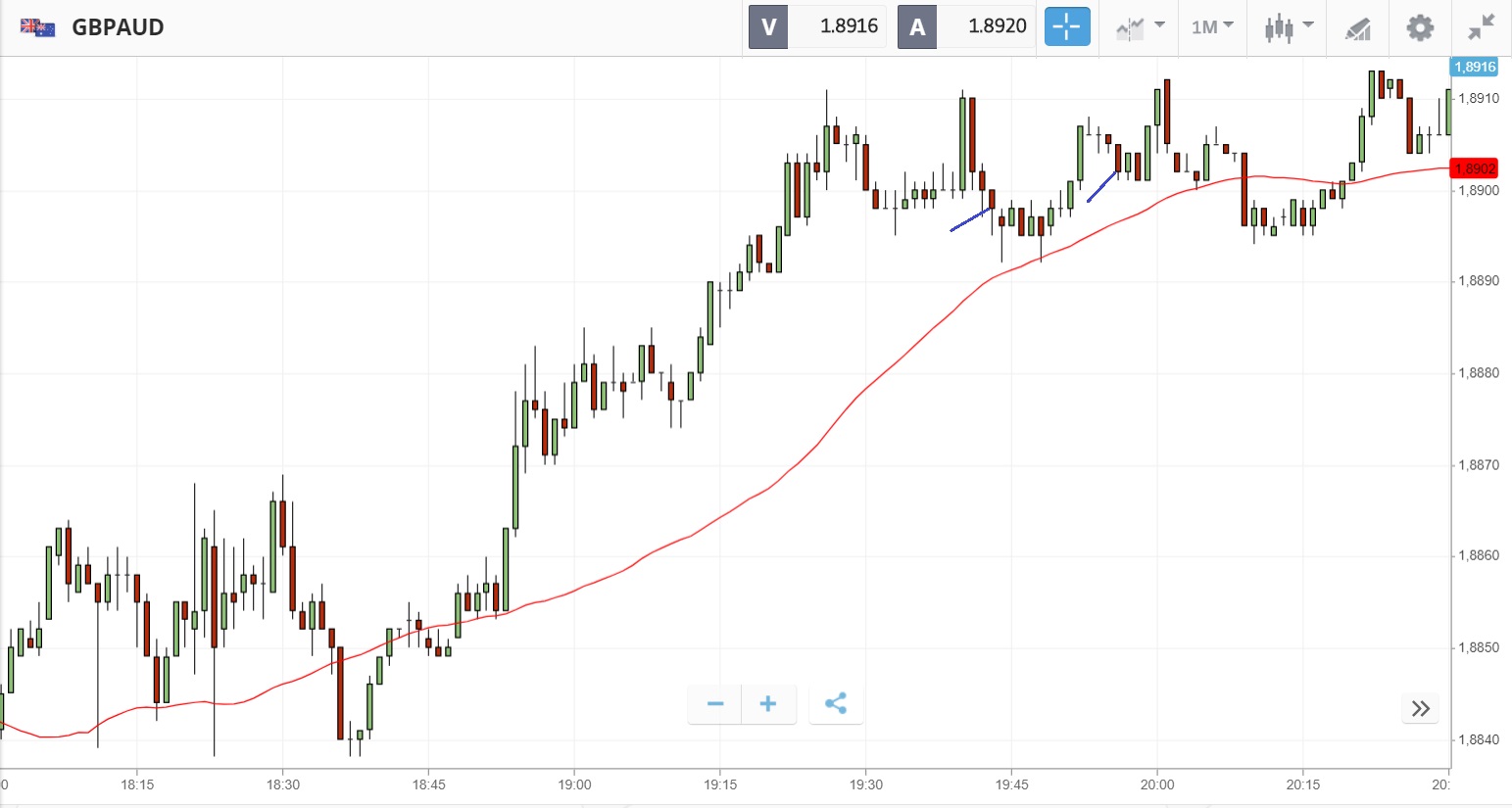Open the compare chart dropdown

coord(1140,26)
